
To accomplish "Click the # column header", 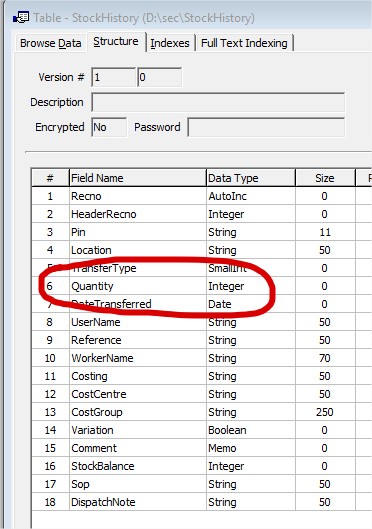I will (x=50, y=178).
